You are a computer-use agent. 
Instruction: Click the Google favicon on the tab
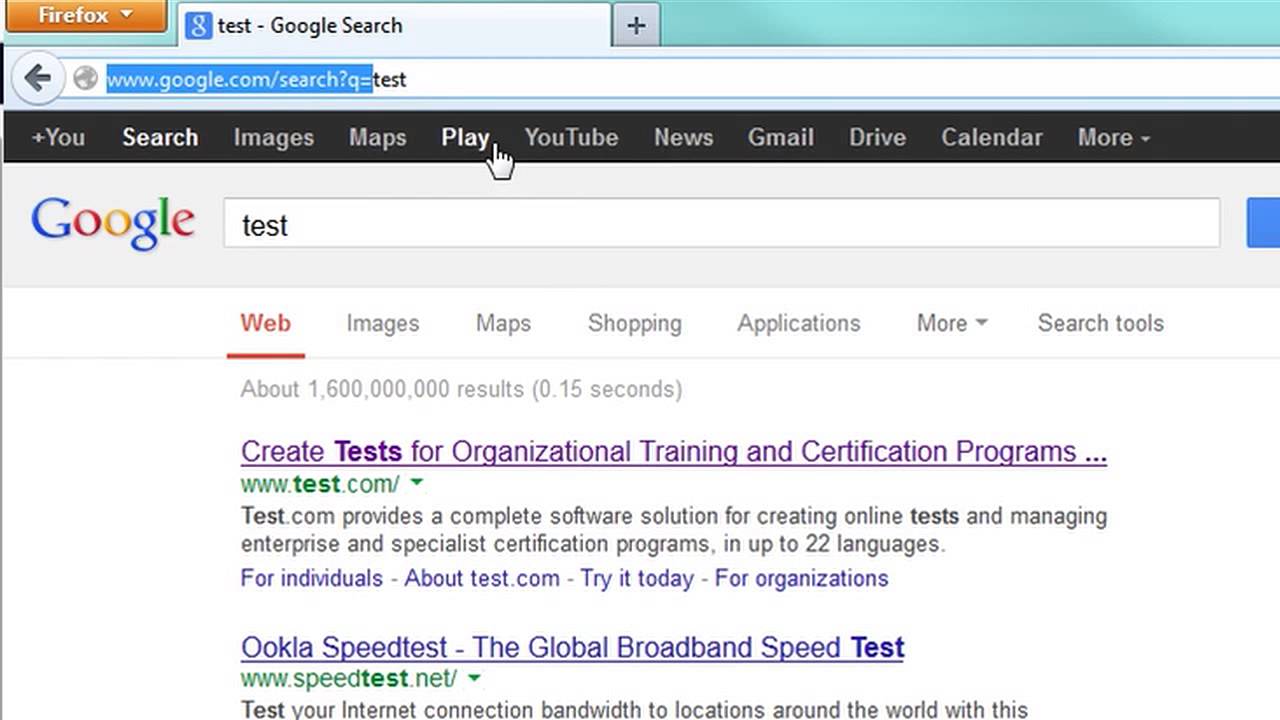tap(199, 26)
